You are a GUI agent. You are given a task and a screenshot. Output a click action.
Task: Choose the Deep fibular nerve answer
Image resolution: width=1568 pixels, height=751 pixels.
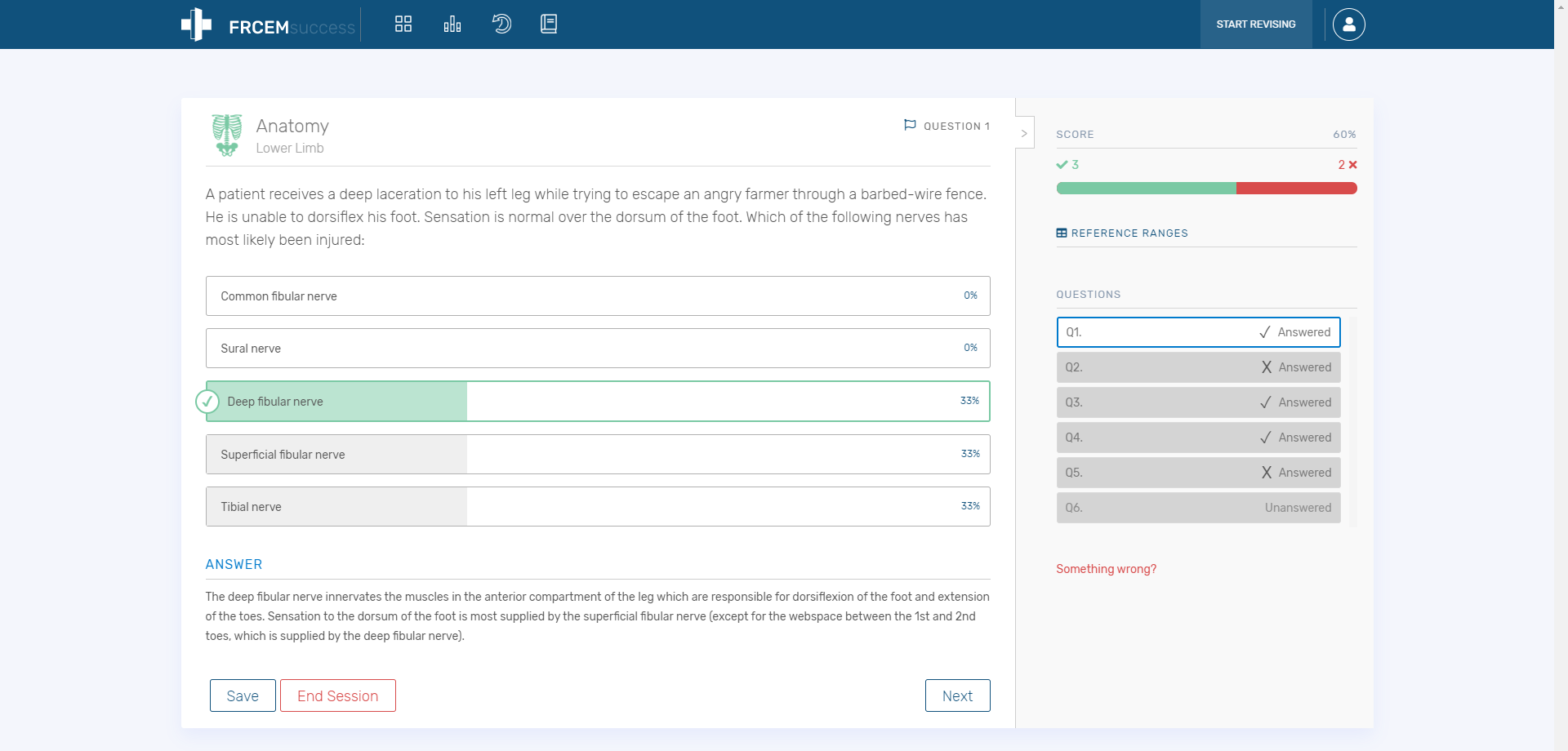tap(597, 402)
